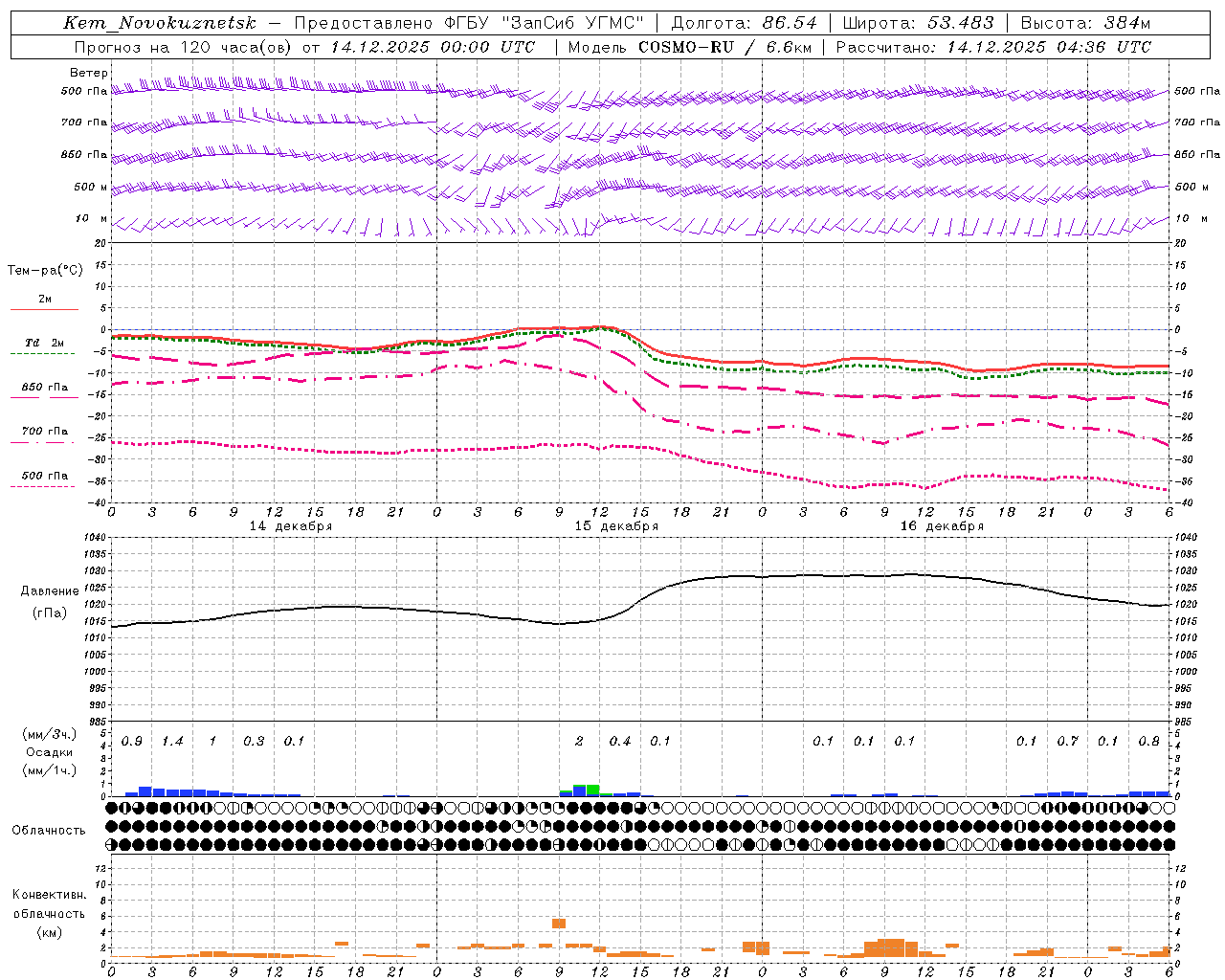Click the (мм/3ч.) precipitation unit label

pos(49,734)
